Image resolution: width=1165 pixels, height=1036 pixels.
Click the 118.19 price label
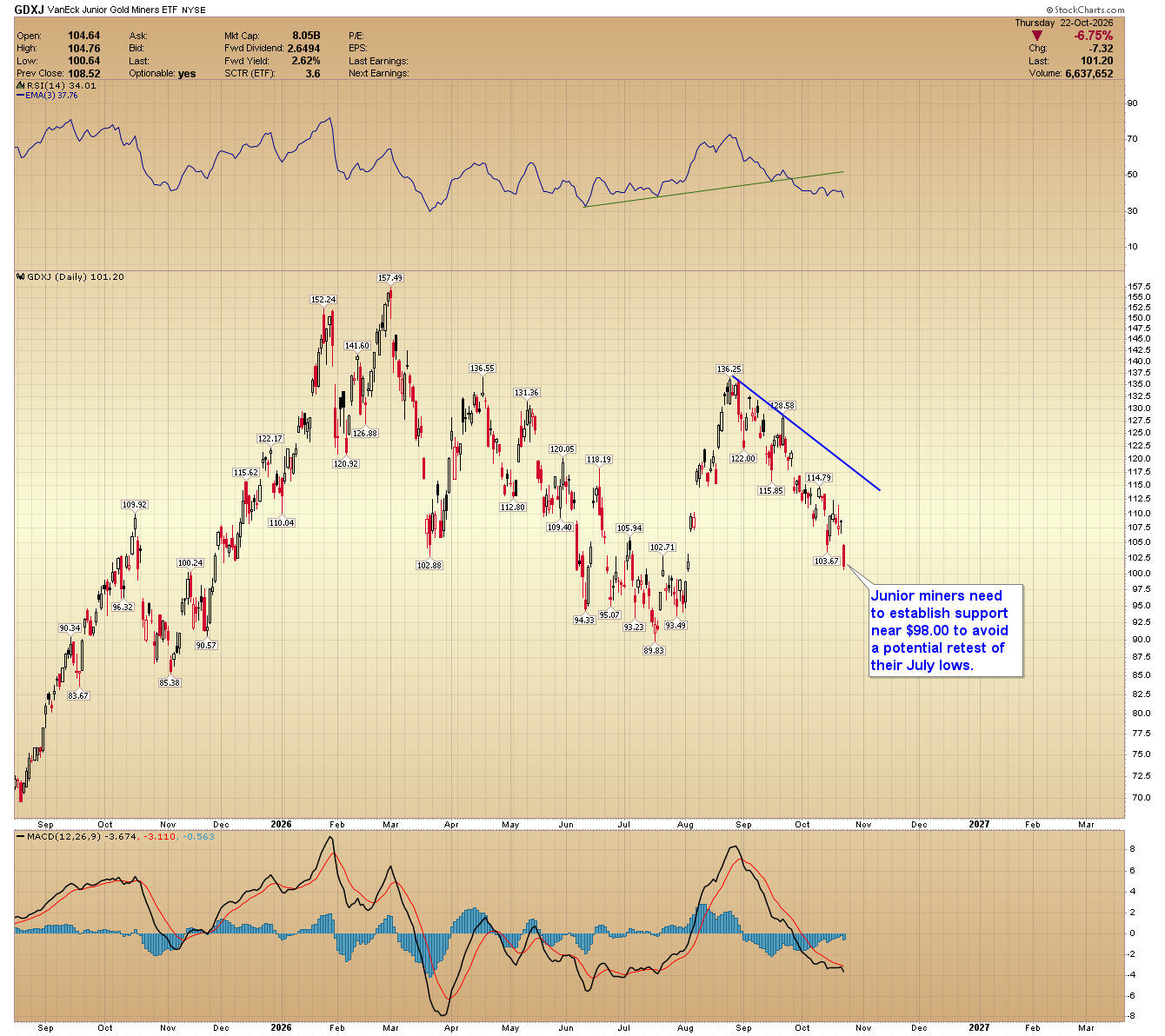(599, 460)
